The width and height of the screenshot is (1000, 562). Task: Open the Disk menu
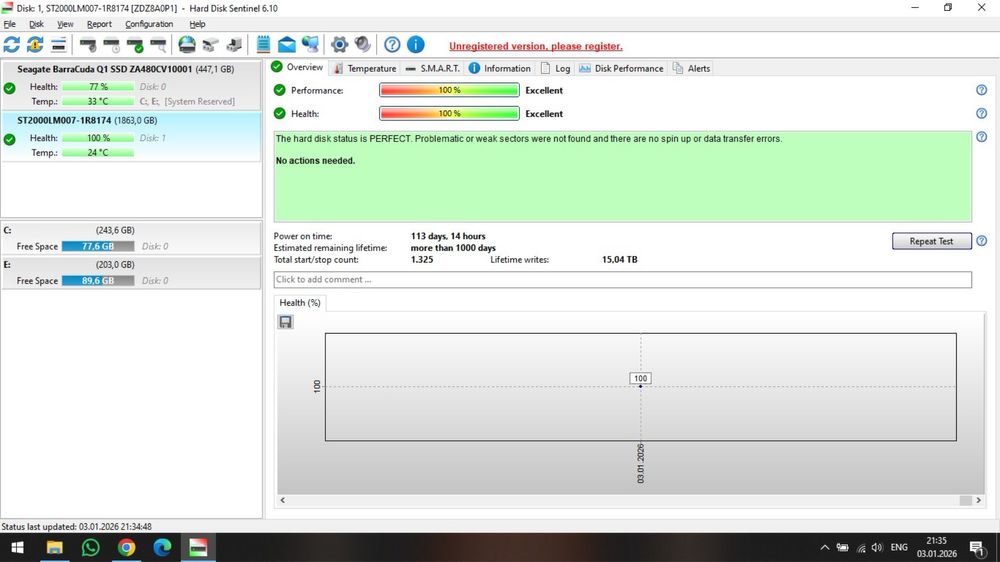(x=36, y=24)
